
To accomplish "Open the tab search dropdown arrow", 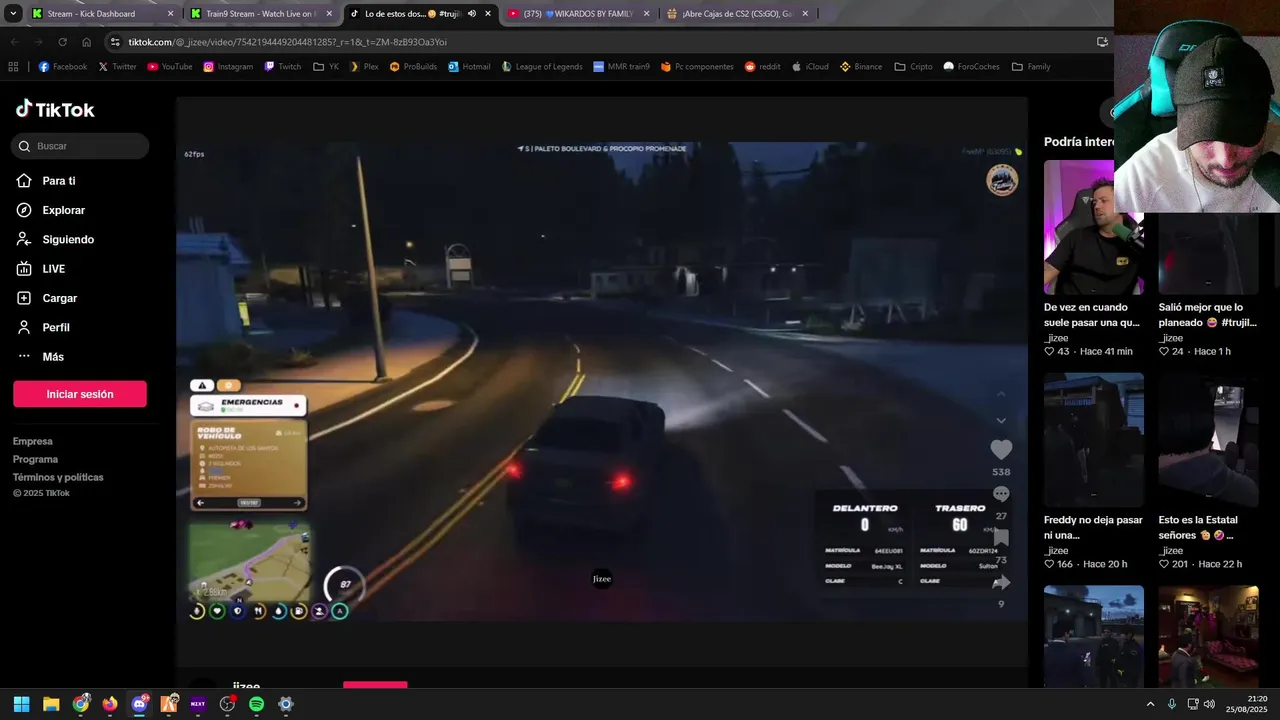I will click(13, 14).
